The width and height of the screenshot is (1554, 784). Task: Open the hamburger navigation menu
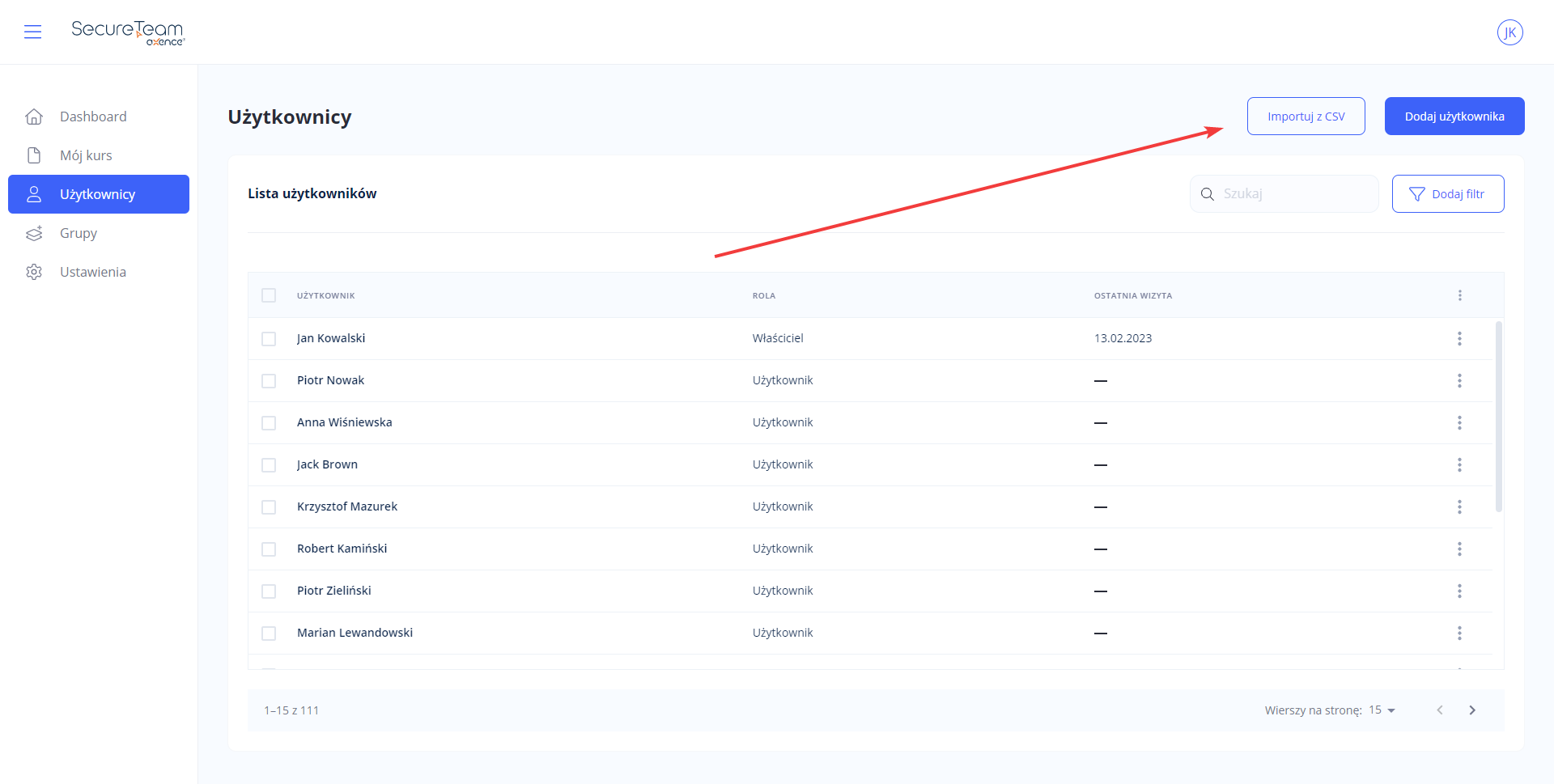(32, 32)
